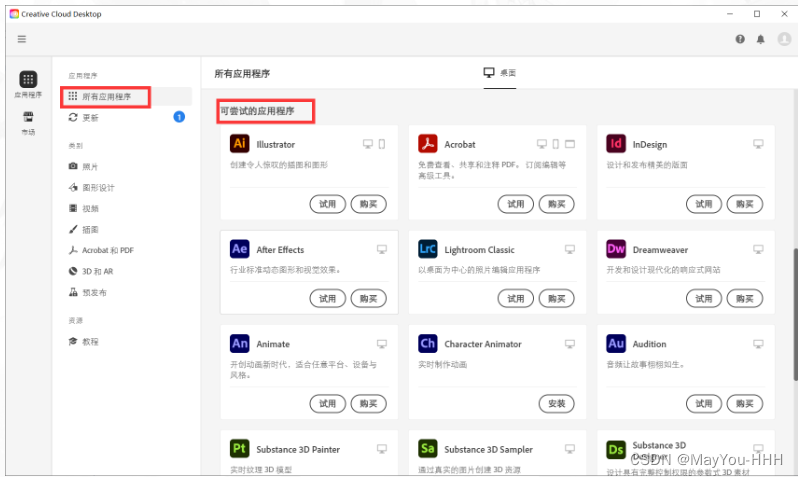This screenshot has width=798, height=477.
Task: Click 购买 for InDesign
Action: click(x=745, y=204)
